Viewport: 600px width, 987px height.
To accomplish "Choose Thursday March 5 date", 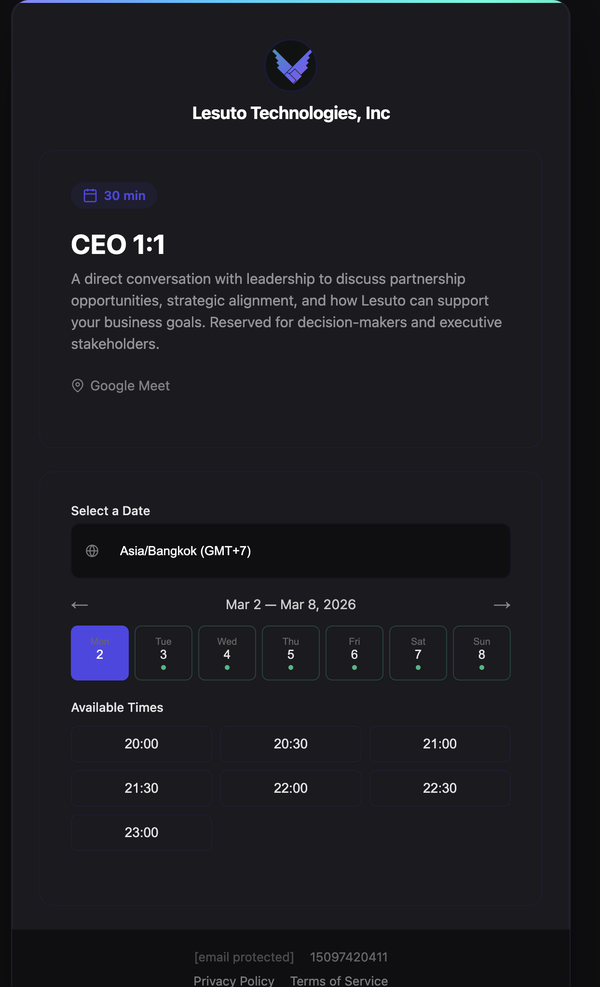I will pos(291,653).
